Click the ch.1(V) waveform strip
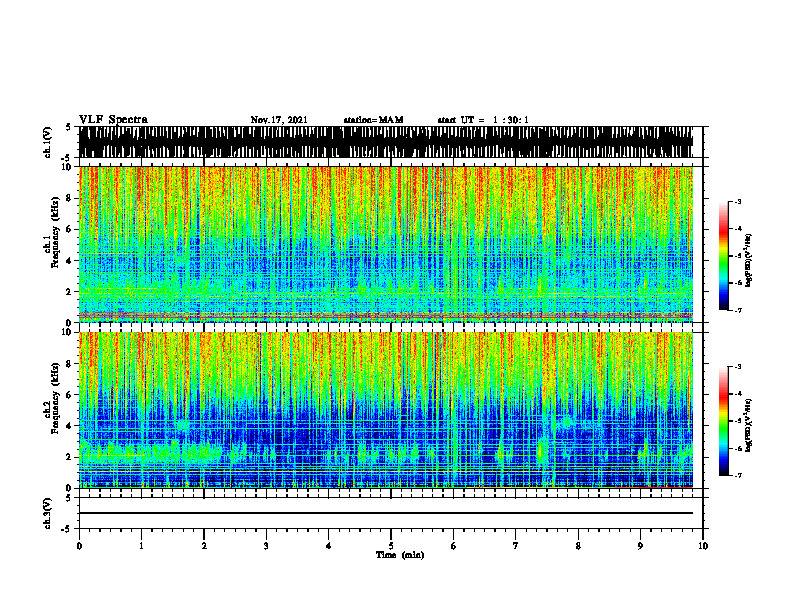 385,142
